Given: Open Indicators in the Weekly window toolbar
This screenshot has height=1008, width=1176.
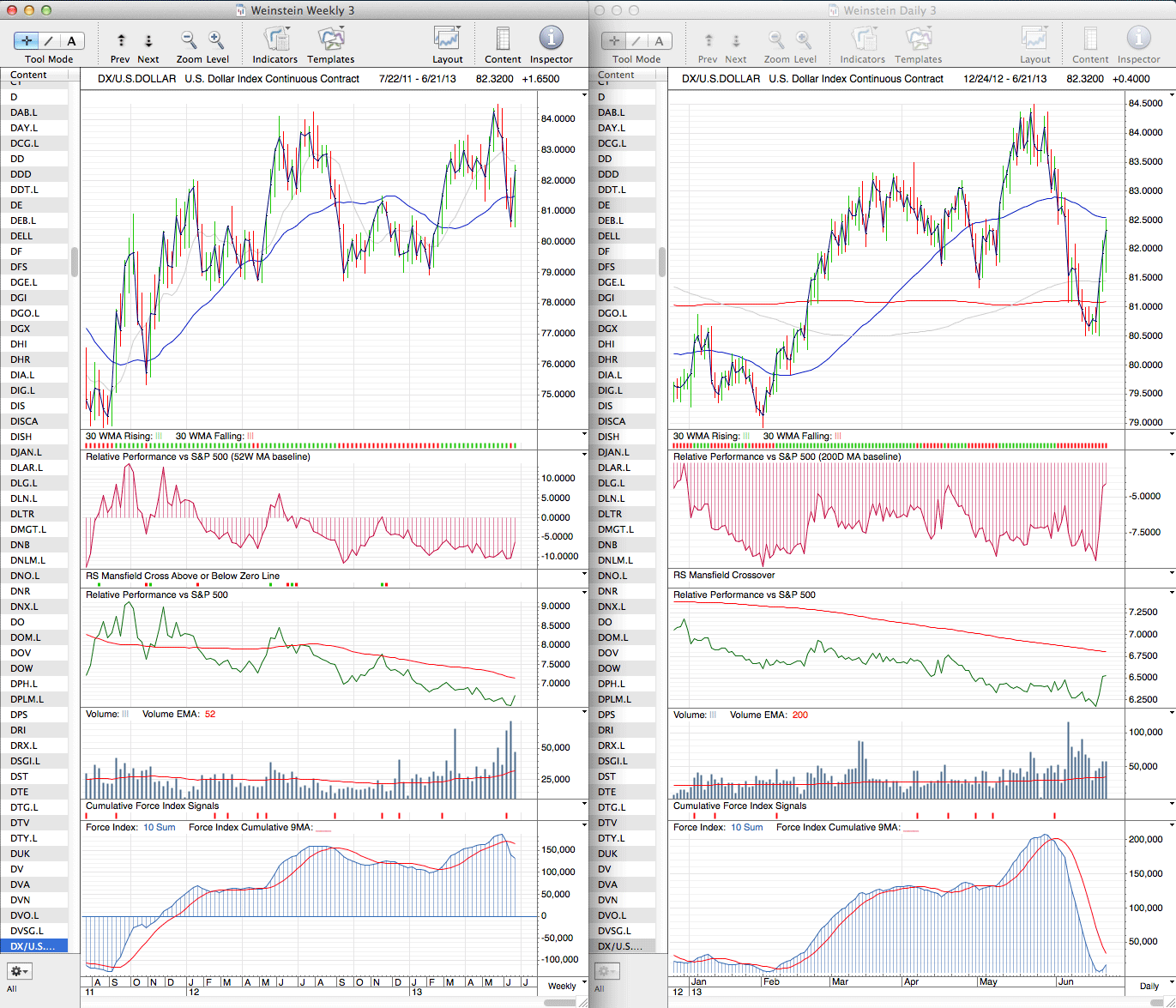Looking at the screenshot, I should [x=275, y=39].
